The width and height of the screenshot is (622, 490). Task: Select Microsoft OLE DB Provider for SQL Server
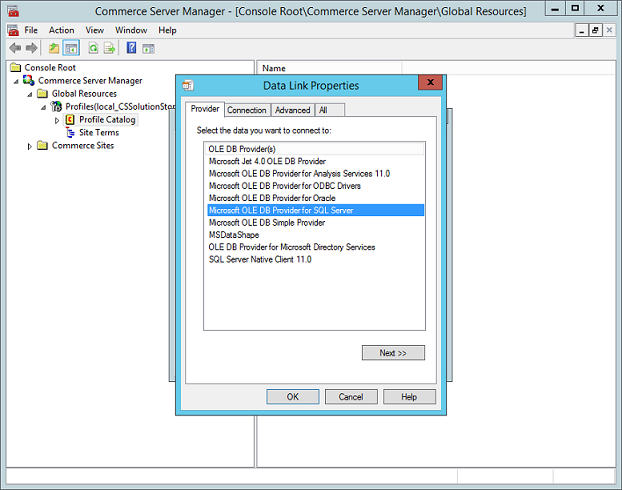coord(315,210)
